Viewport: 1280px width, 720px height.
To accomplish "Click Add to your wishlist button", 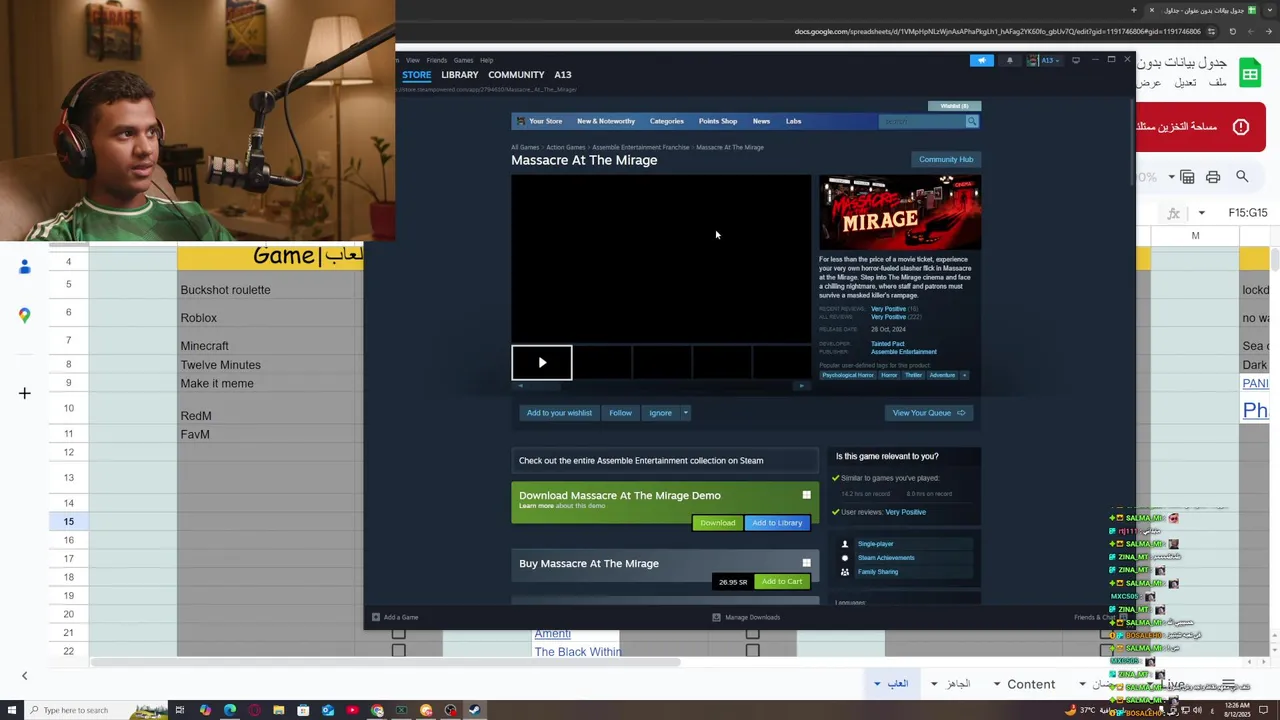I will [559, 413].
